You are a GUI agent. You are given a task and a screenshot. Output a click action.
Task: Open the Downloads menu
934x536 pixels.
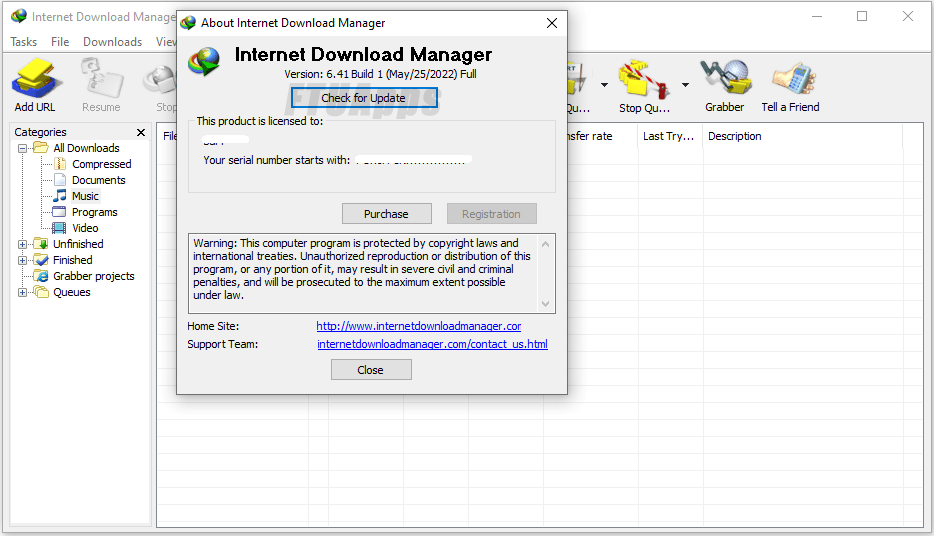point(113,42)
